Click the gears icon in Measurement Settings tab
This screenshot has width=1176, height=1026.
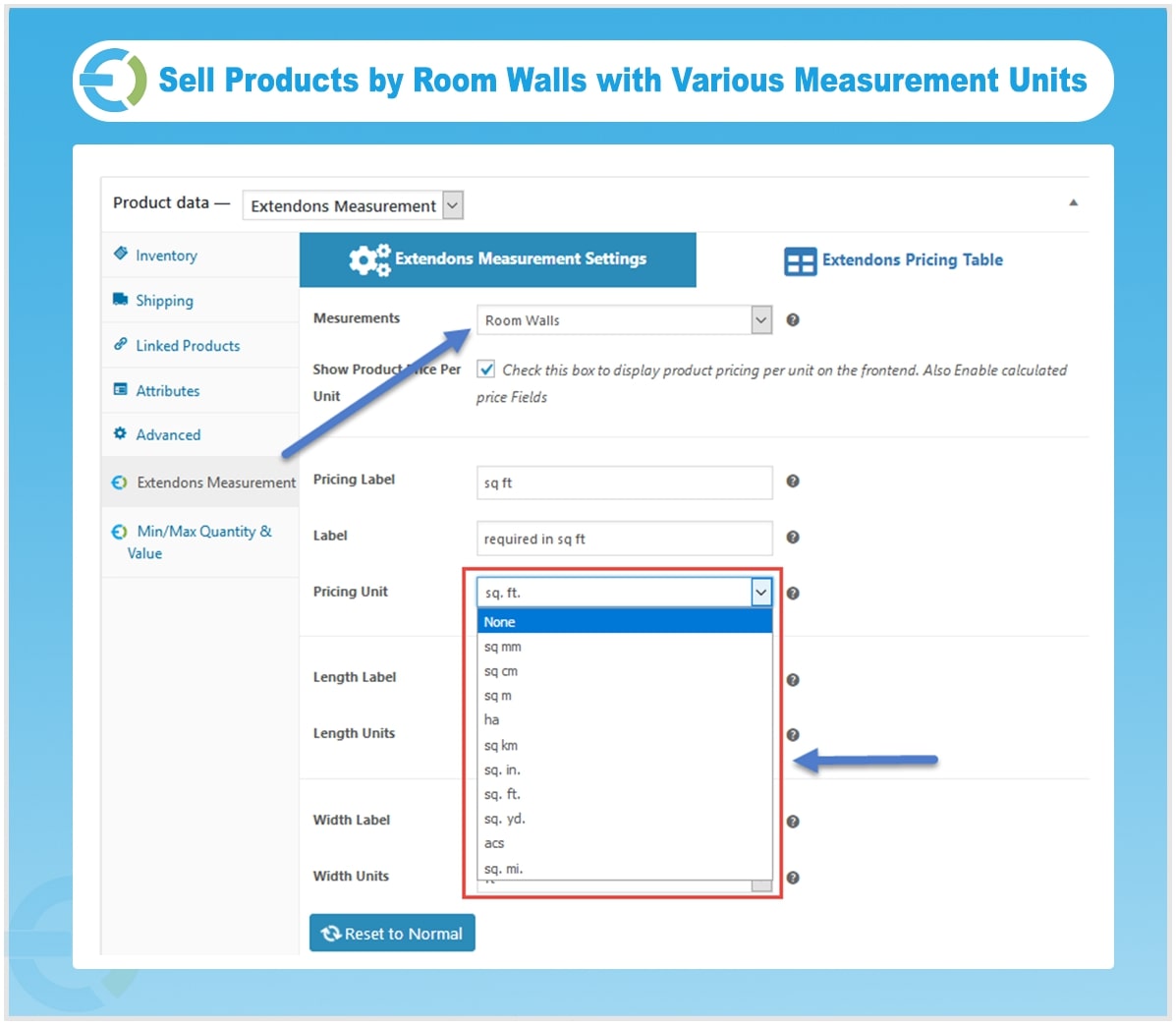369,259
